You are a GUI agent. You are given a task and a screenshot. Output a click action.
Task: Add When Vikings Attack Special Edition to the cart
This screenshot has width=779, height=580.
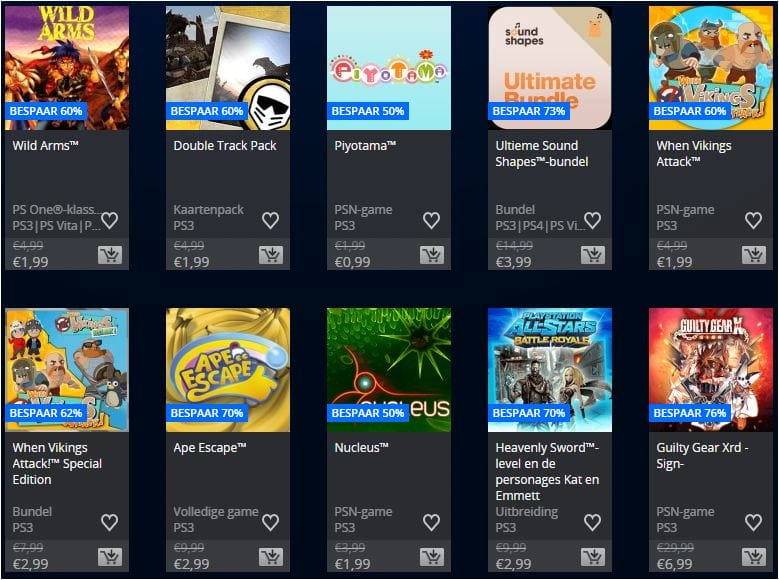[110, 557]
